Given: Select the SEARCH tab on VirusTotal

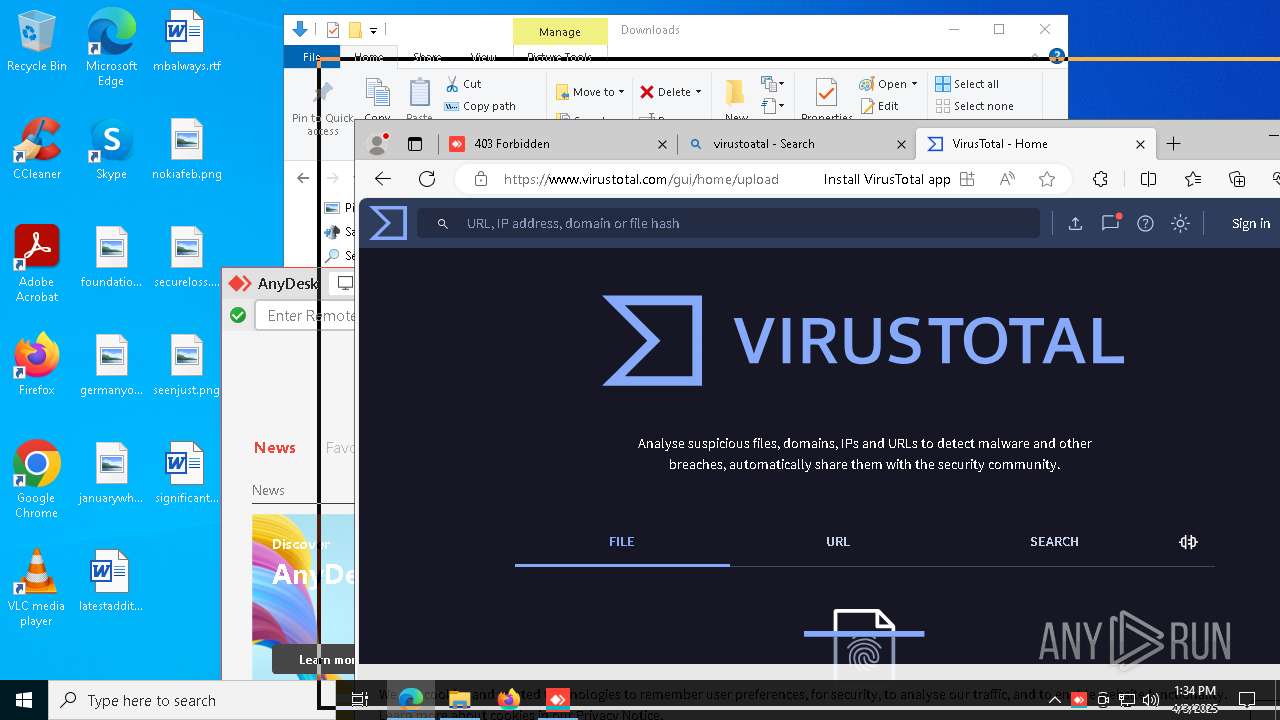Looking at the screenshot, I should [x=1054, y=541].
